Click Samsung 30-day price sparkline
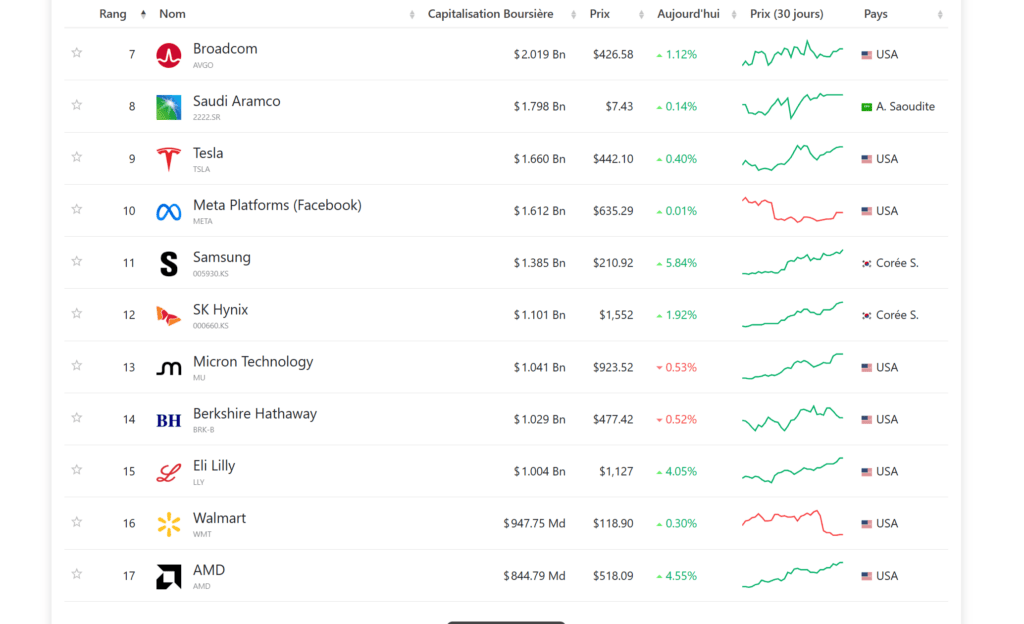Screen dimensions: 1024x624 tap(792, 262)
